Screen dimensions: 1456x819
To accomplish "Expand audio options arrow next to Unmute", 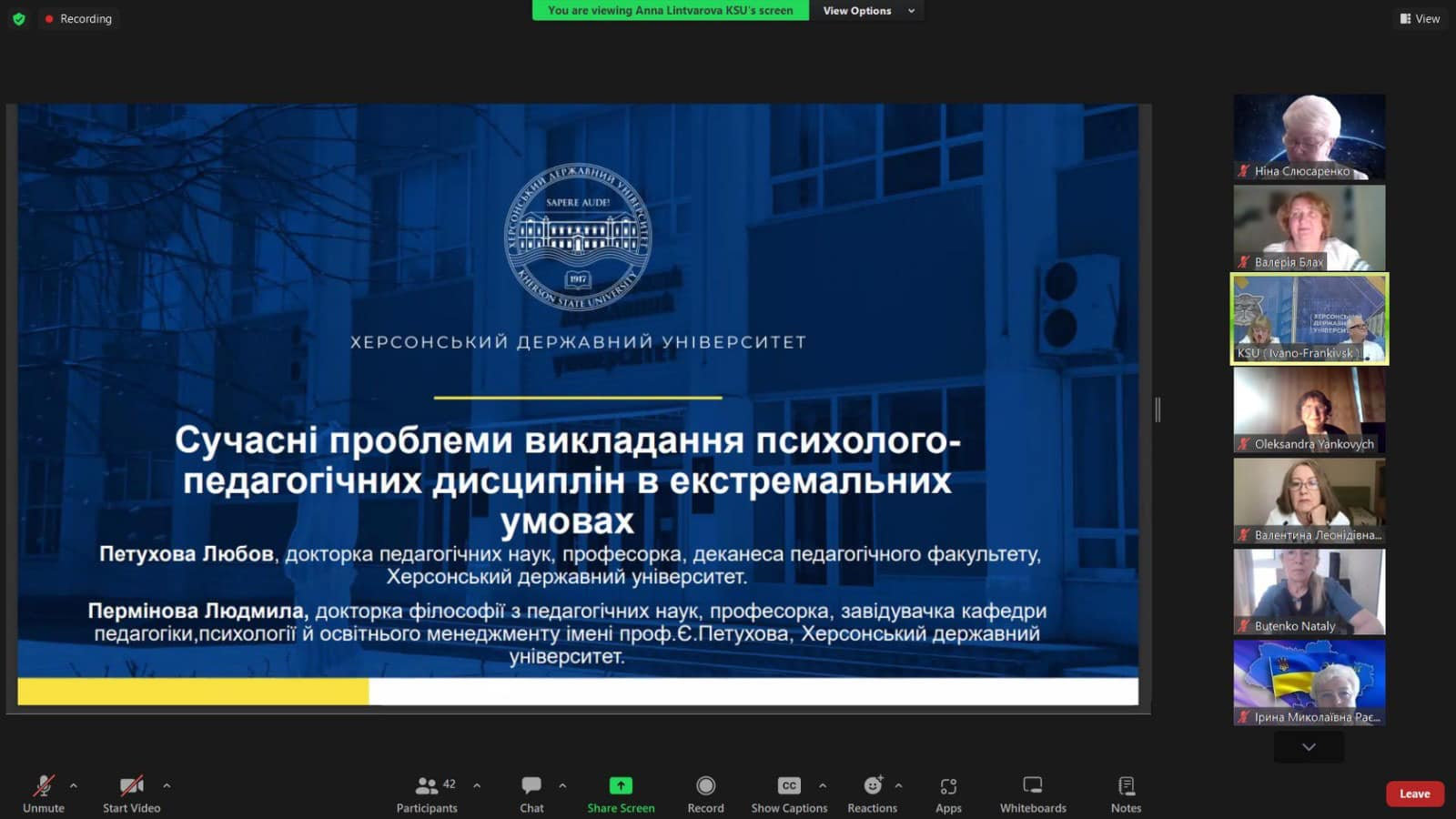I will tap(74, 785).
